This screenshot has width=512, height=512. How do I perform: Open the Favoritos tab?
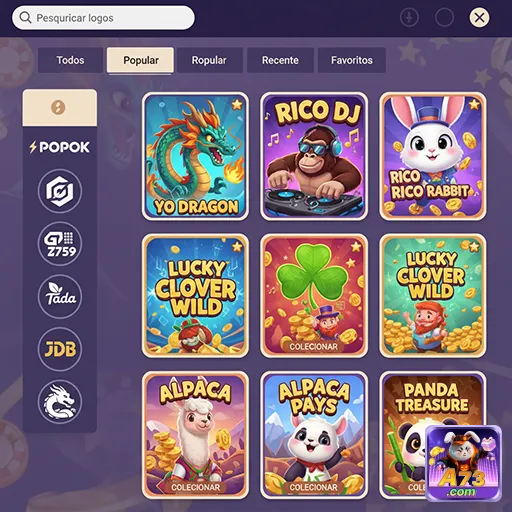point(352,60)
